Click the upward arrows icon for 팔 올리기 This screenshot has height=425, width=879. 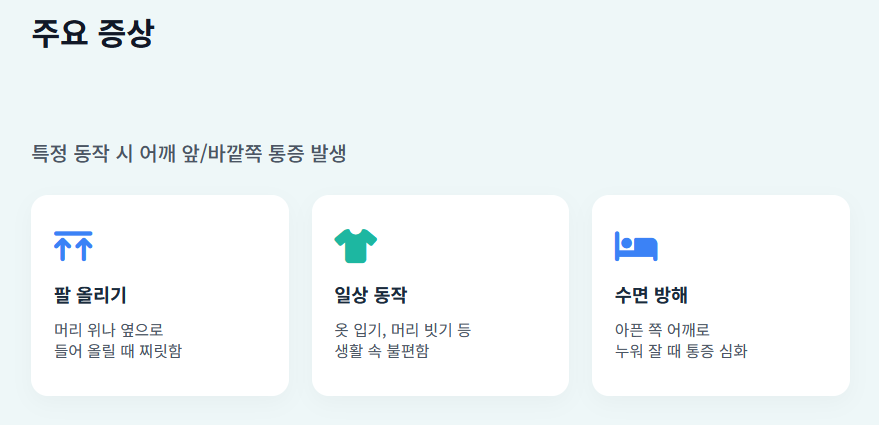pyautogui.click(x=73, y=246)
